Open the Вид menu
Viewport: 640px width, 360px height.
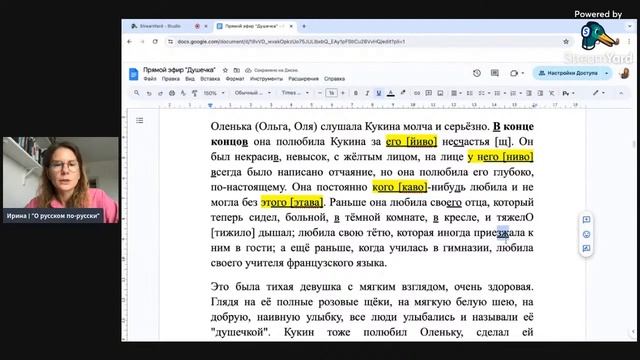[190, 79]
